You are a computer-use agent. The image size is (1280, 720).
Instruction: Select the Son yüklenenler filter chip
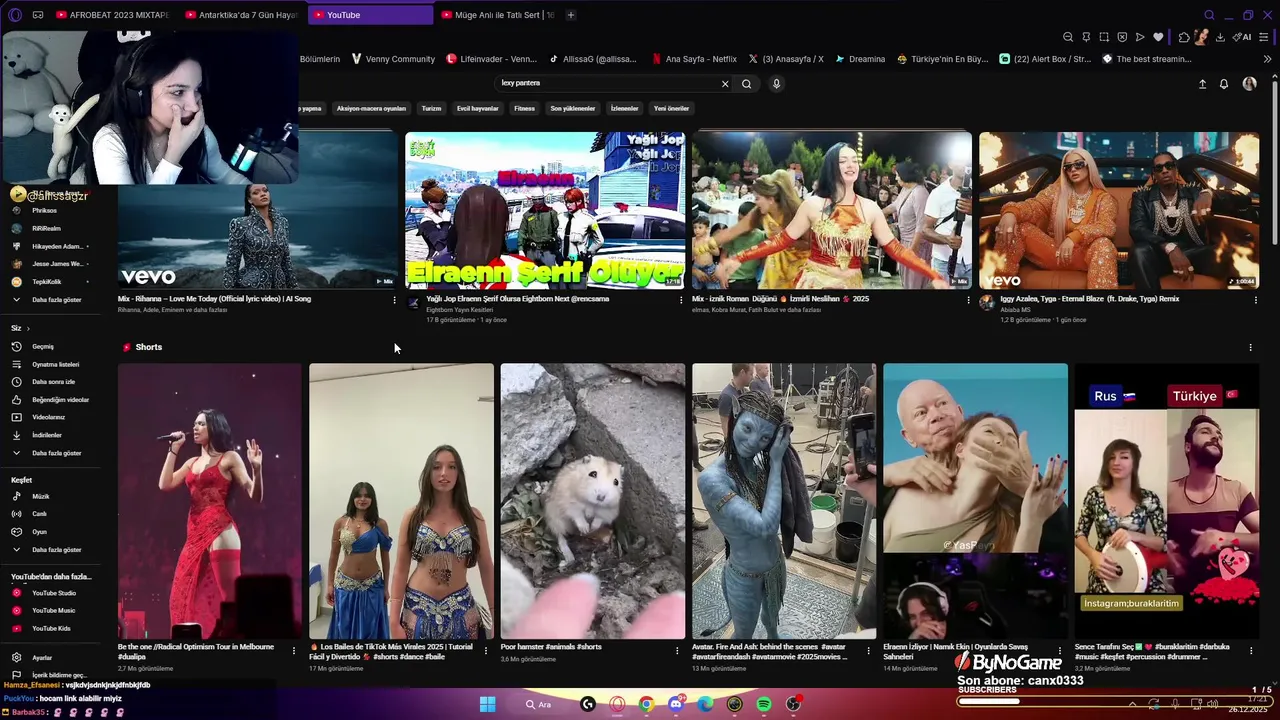(x=572, y=109)
